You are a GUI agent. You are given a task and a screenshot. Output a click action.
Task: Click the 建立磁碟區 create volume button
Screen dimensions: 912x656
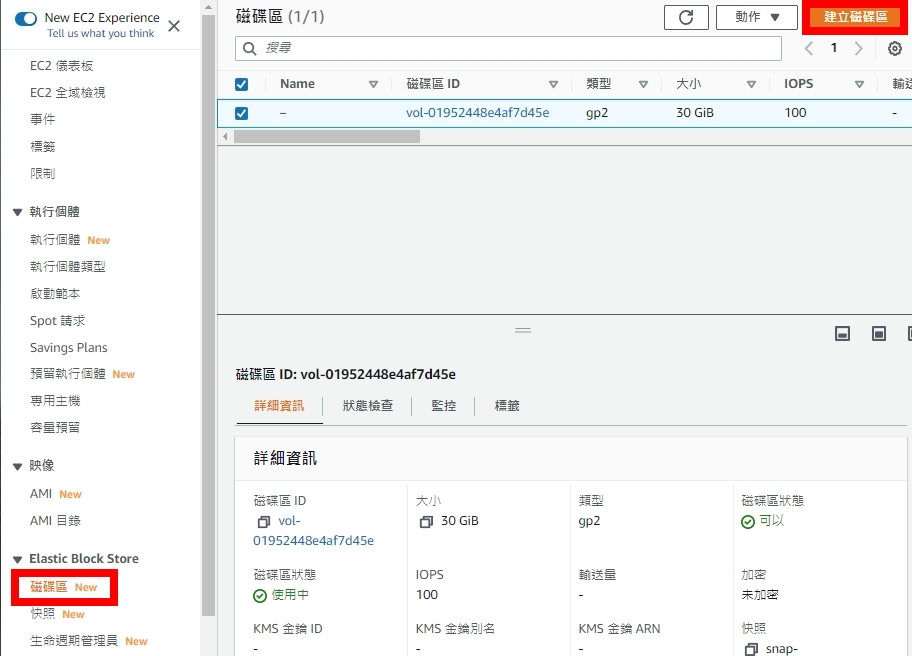pos(856,17)
